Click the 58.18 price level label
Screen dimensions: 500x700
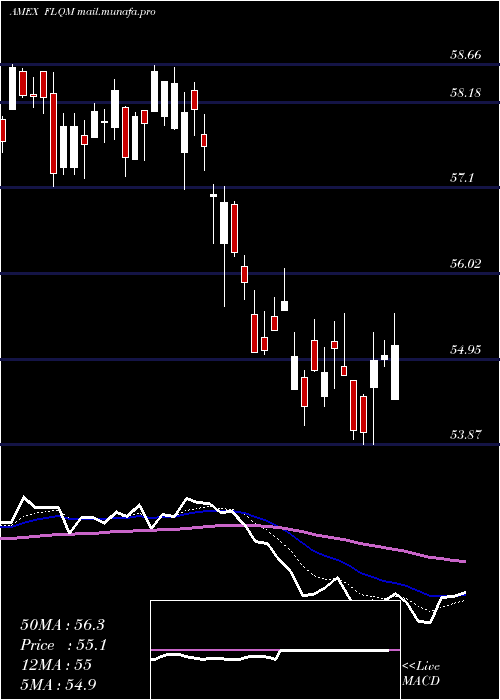[465, 93]
